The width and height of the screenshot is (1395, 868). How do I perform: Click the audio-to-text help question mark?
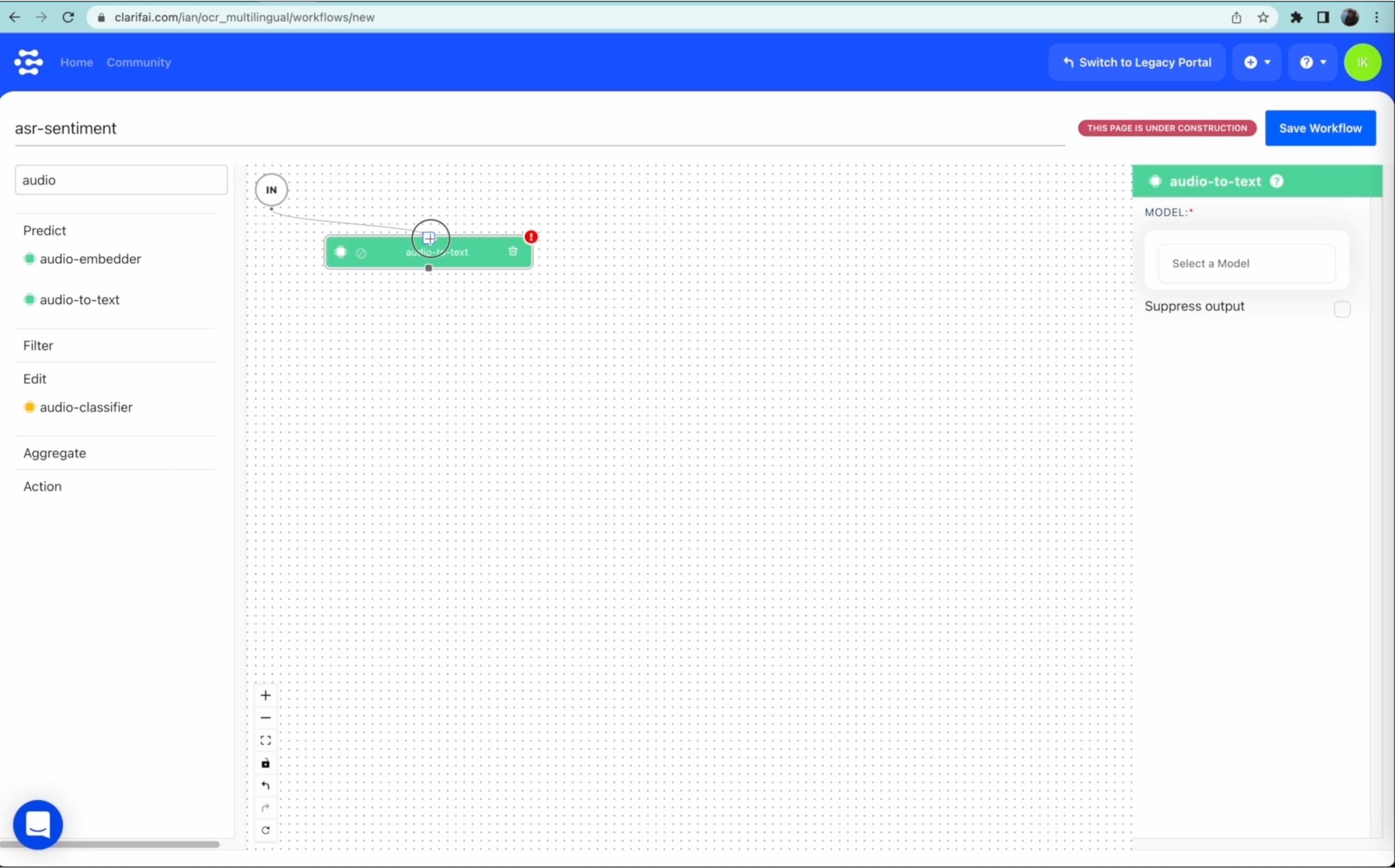[x=1276, y=181]
